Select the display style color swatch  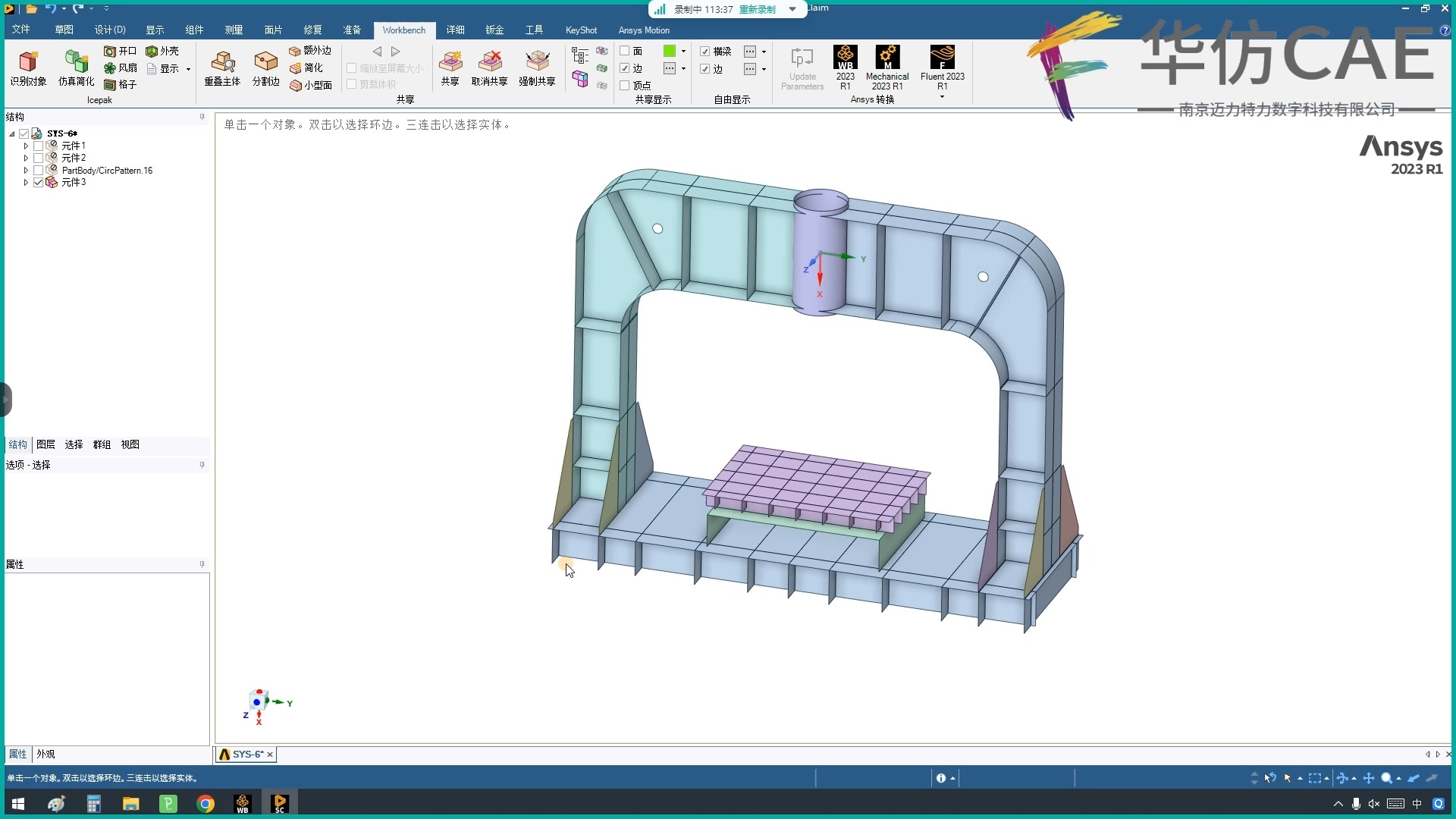pos(670,51)
